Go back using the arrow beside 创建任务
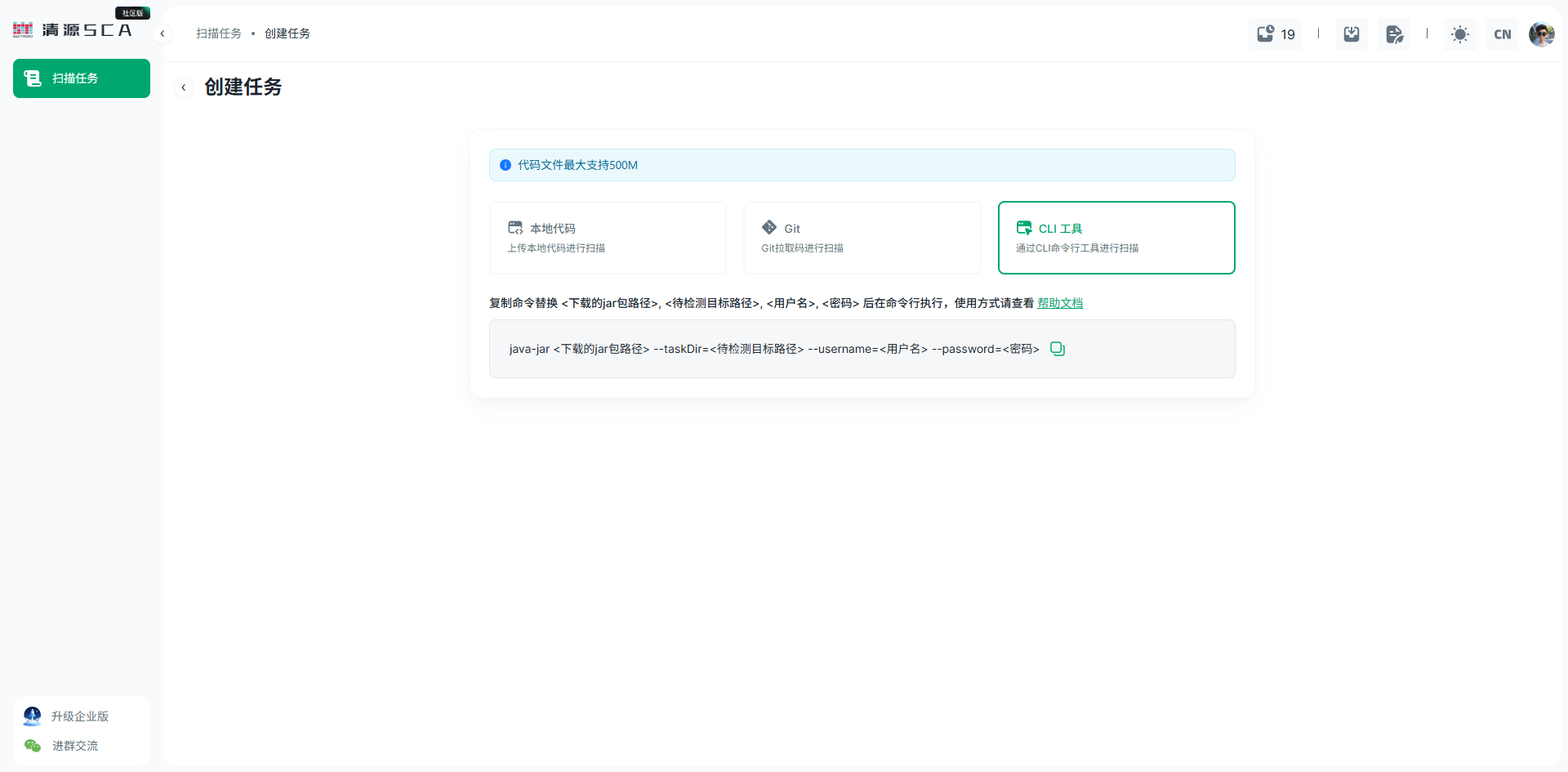 (x=184, y=87)
